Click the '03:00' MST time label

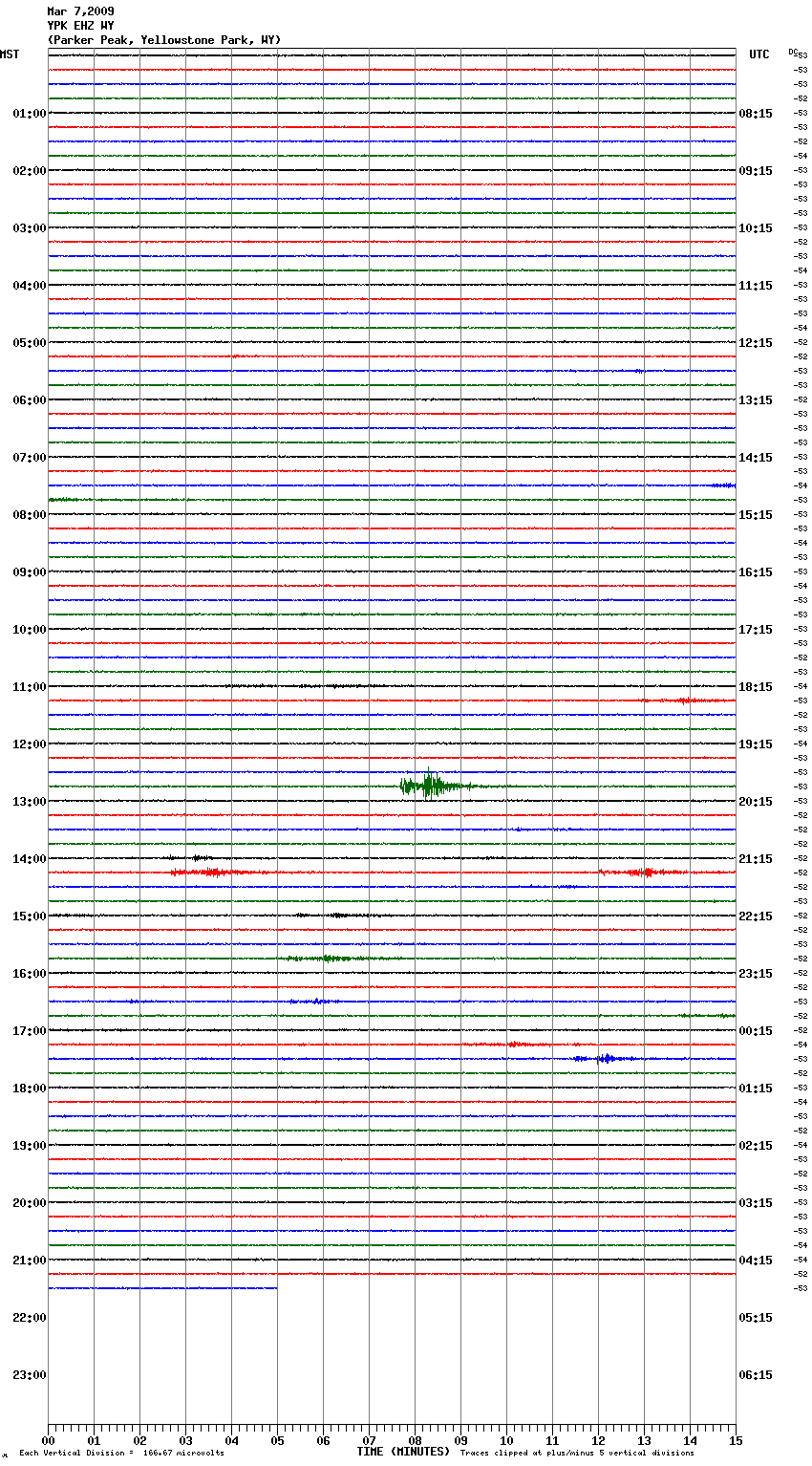(30, 228)
